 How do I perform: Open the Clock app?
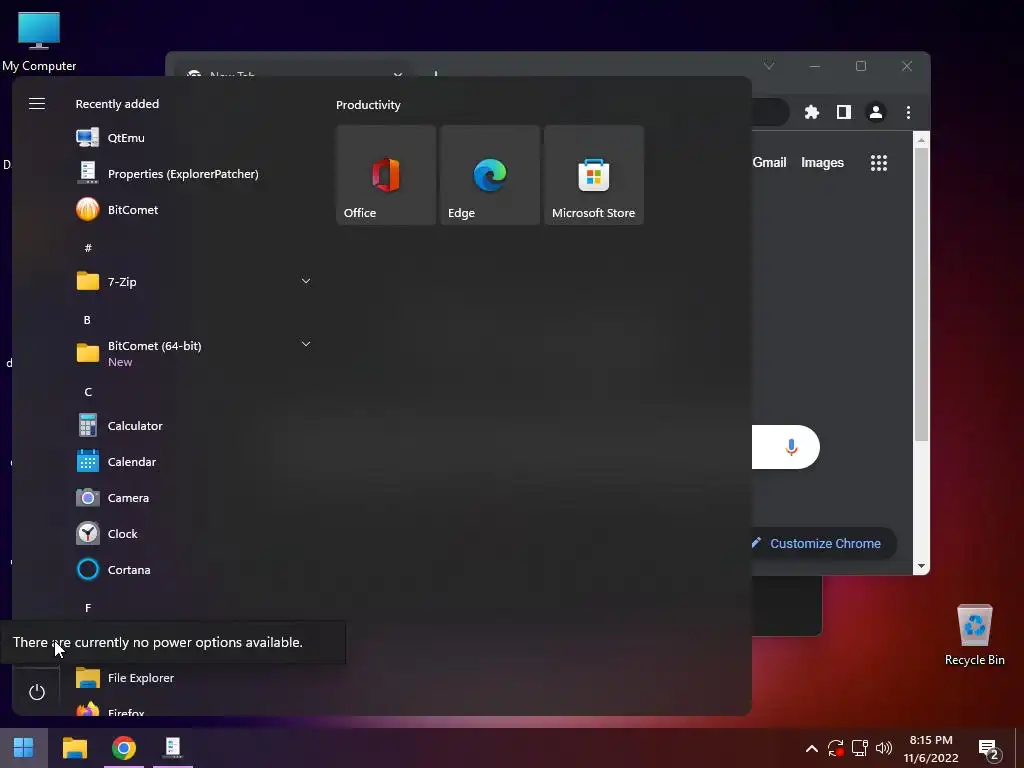(193, 534)
